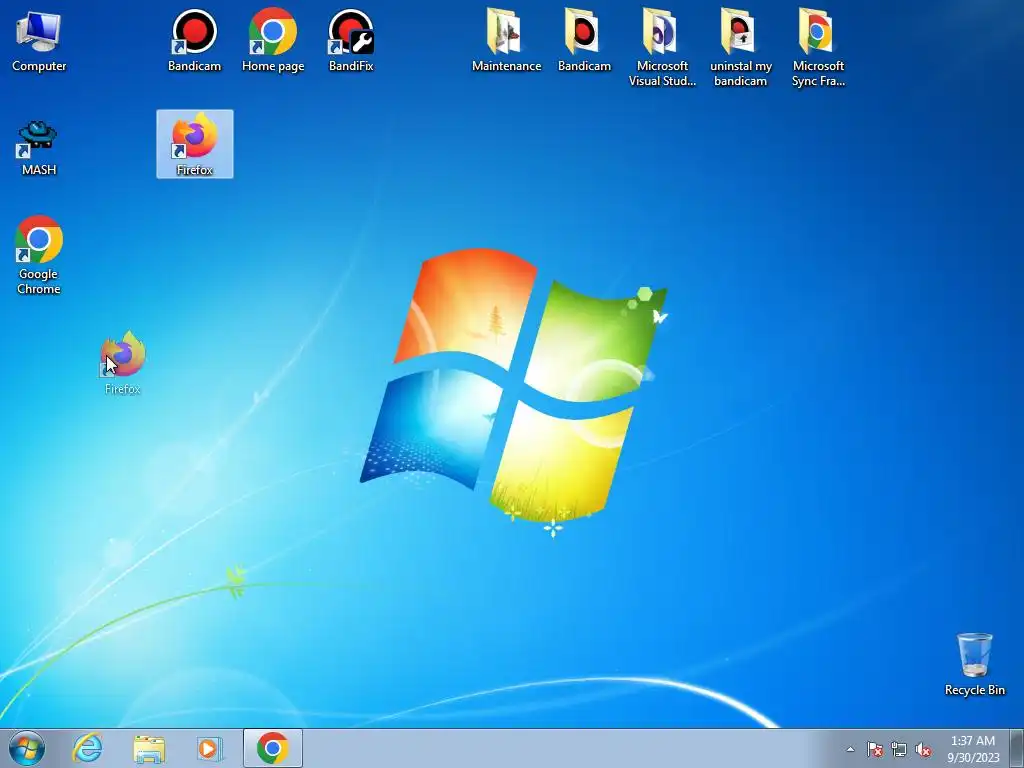Click the muted volume tray icon
1024x768 pixels.
point(923,749)
